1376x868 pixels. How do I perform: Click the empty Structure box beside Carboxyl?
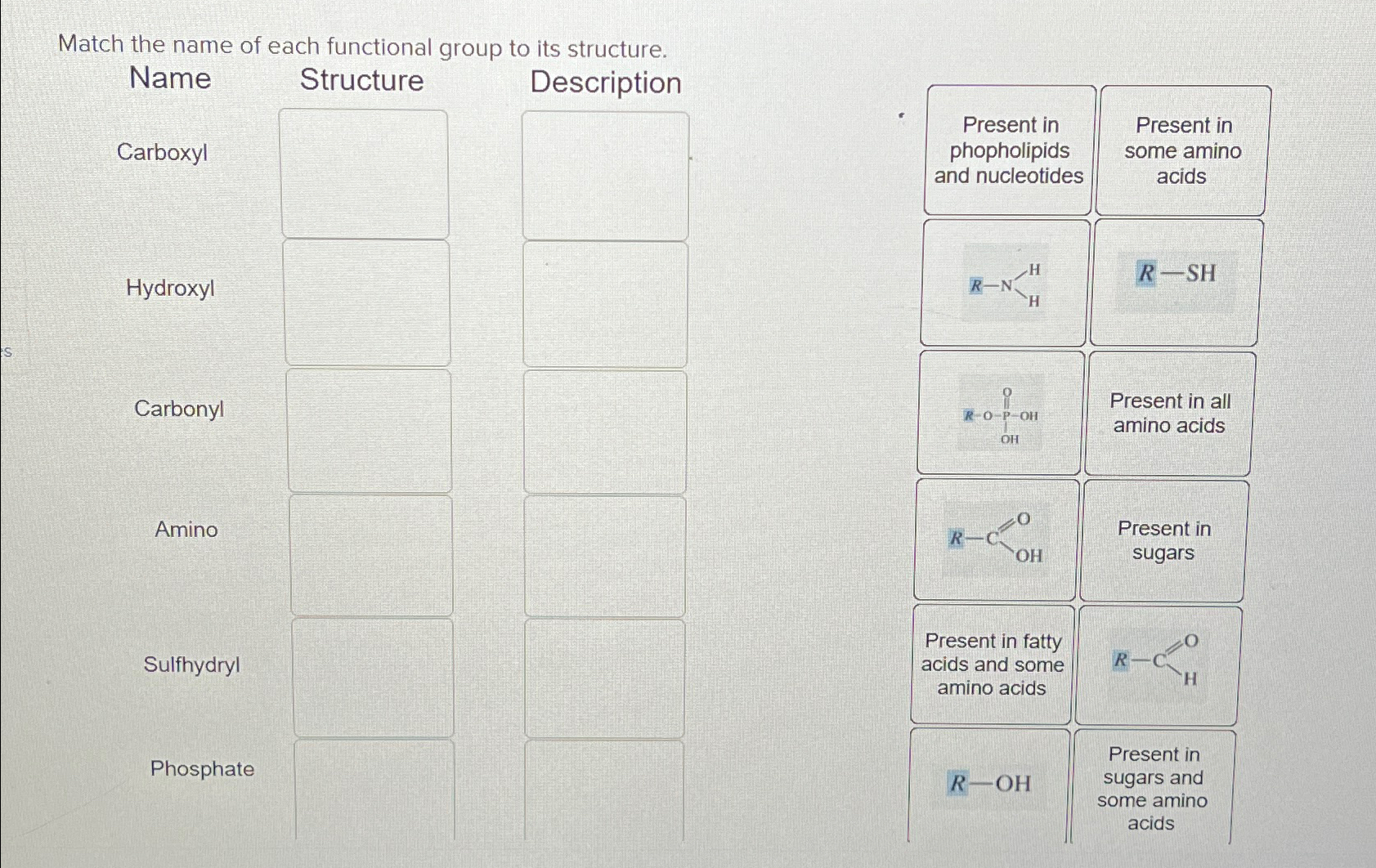point(366,174)
